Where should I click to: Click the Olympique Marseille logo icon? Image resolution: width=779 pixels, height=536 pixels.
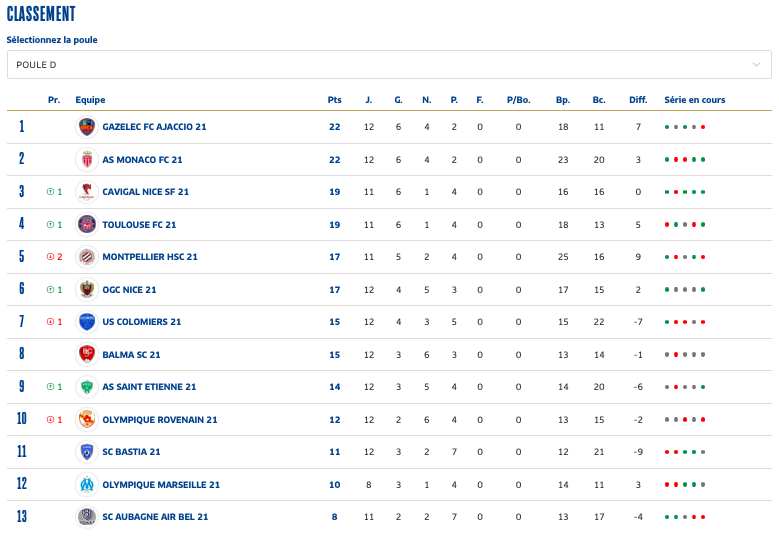87,485
